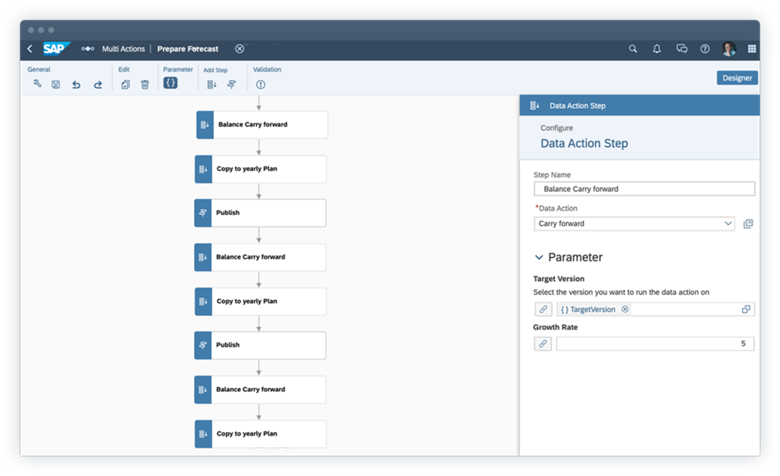Click the Multi Actions breadcrumb
This screenshot has width=780, height=476.
[x=124, y=48]
